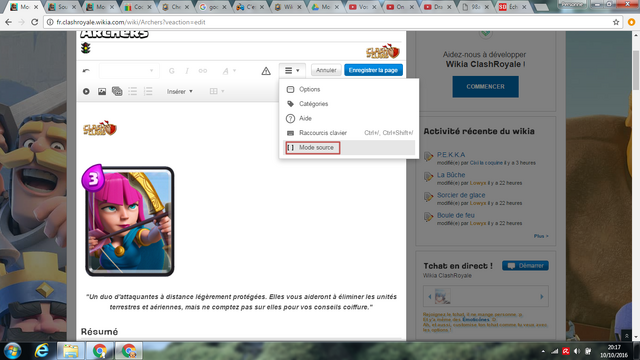Click the insert link chain icon
Screen dimensions: 640x360
[203, 71]
